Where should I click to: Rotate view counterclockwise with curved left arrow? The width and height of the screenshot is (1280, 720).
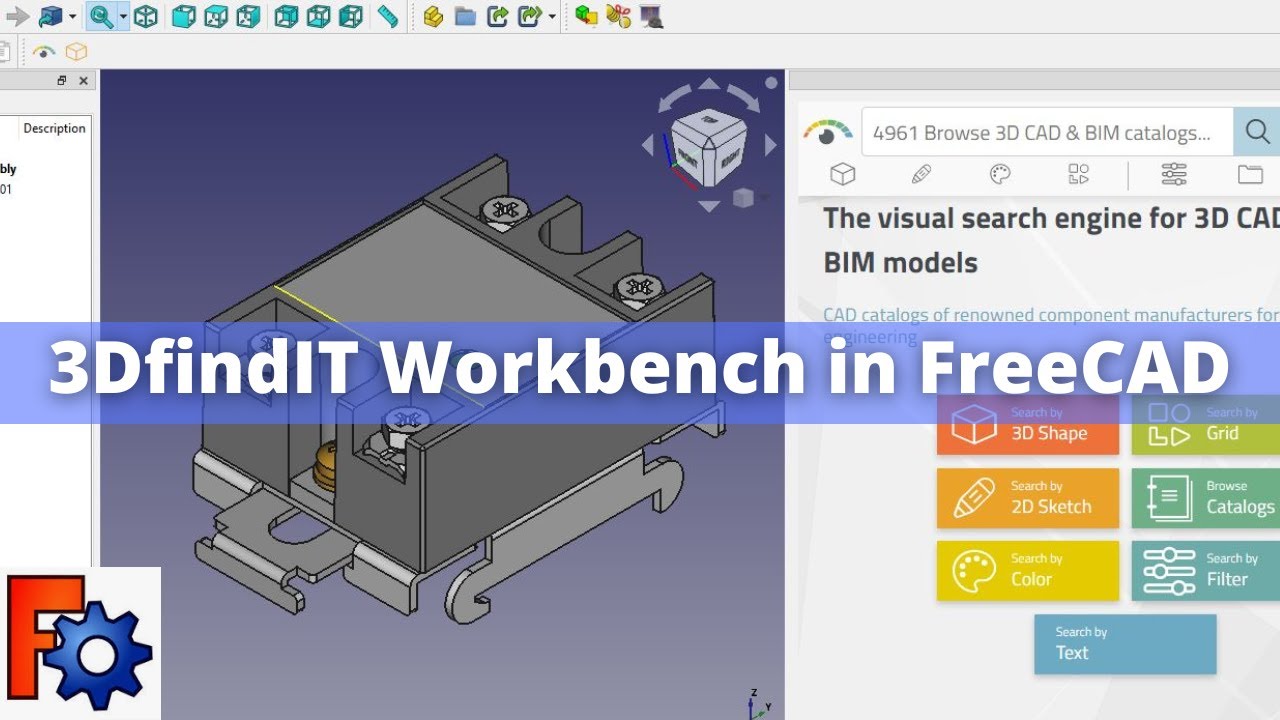click(673, 97)
